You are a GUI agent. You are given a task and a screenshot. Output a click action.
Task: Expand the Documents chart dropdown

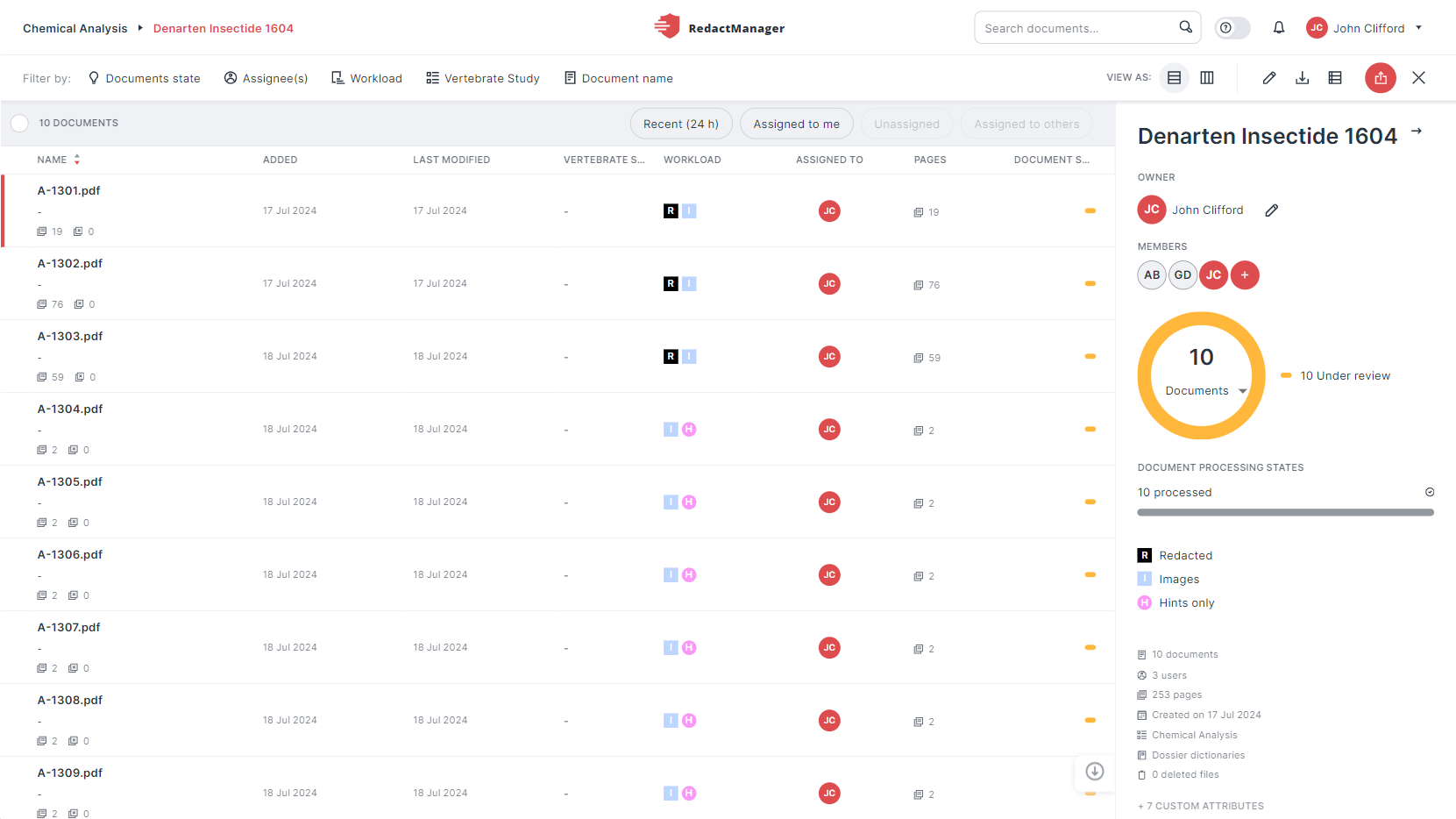click(x=1242, y=392)
